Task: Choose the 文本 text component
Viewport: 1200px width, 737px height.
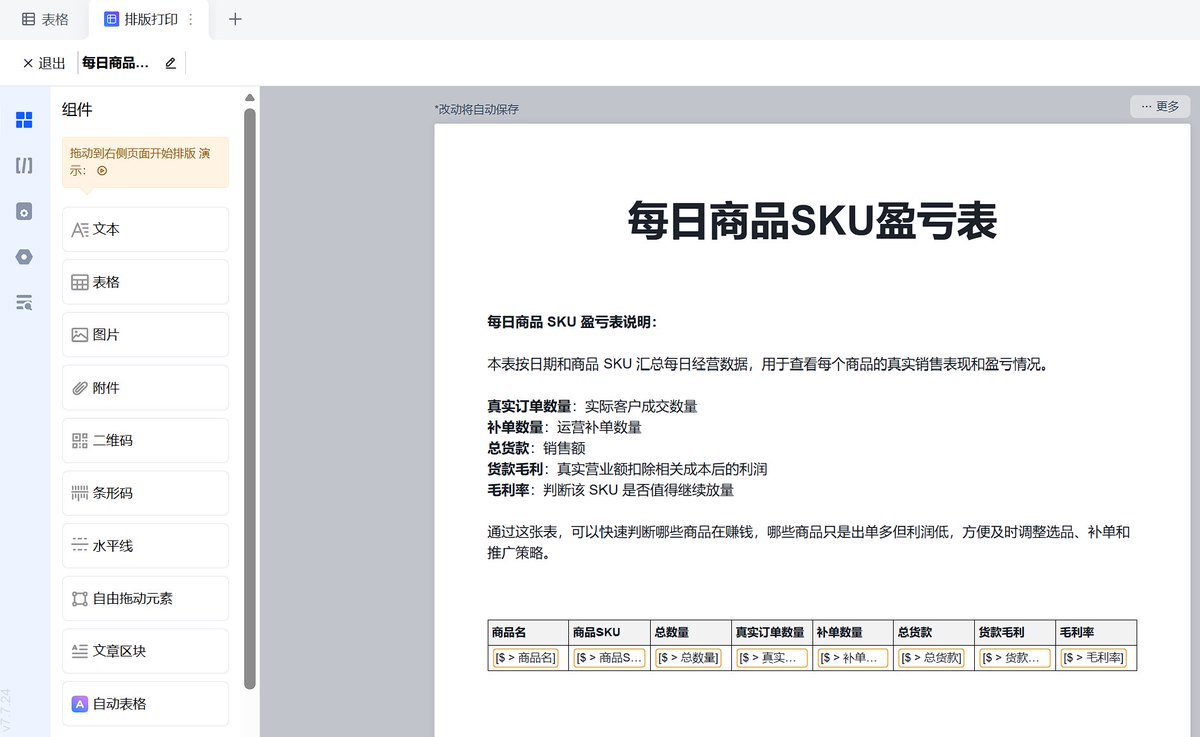Action: (145, 229)
